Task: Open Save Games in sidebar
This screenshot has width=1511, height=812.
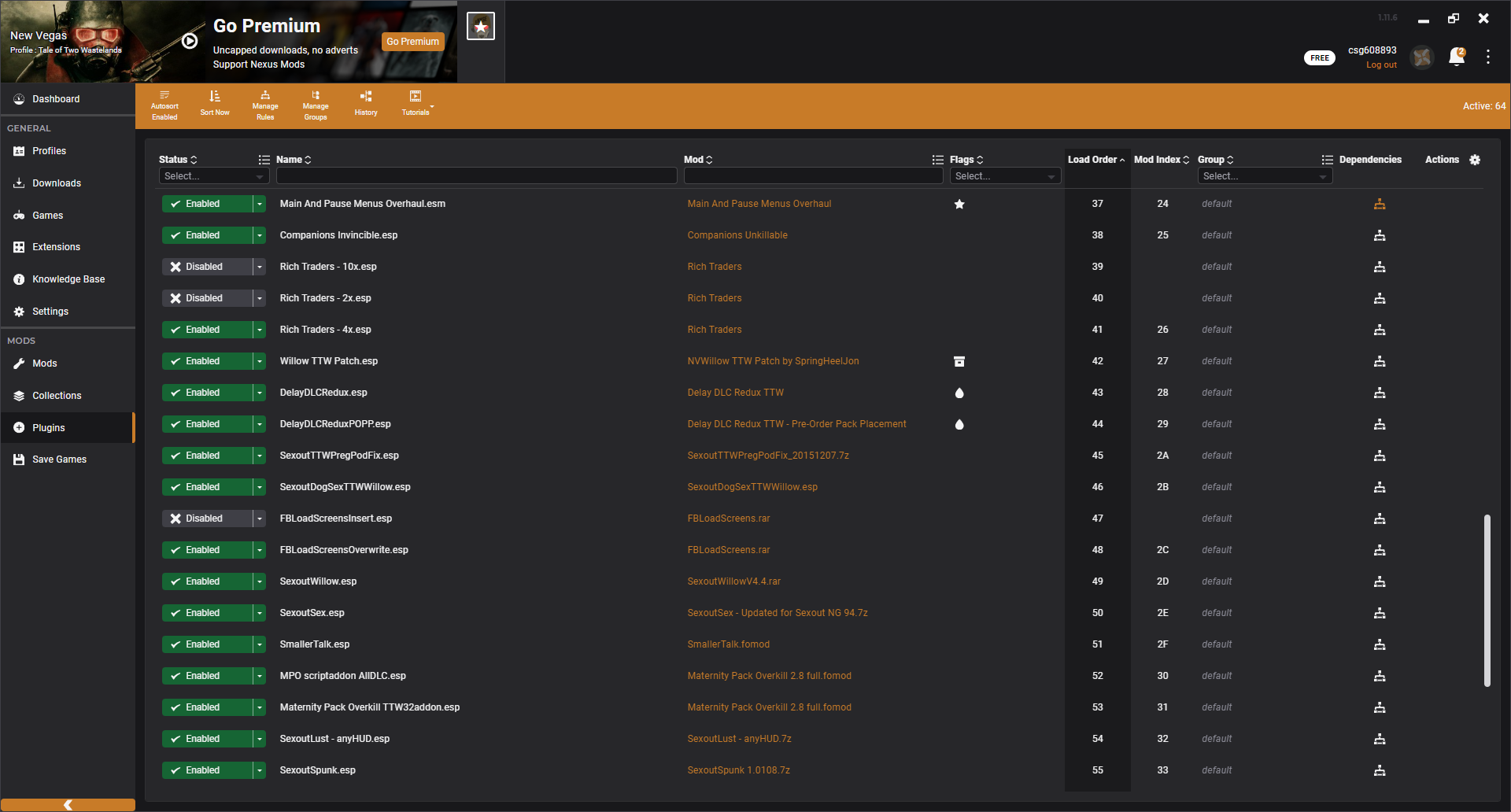Action: (68, 460)
